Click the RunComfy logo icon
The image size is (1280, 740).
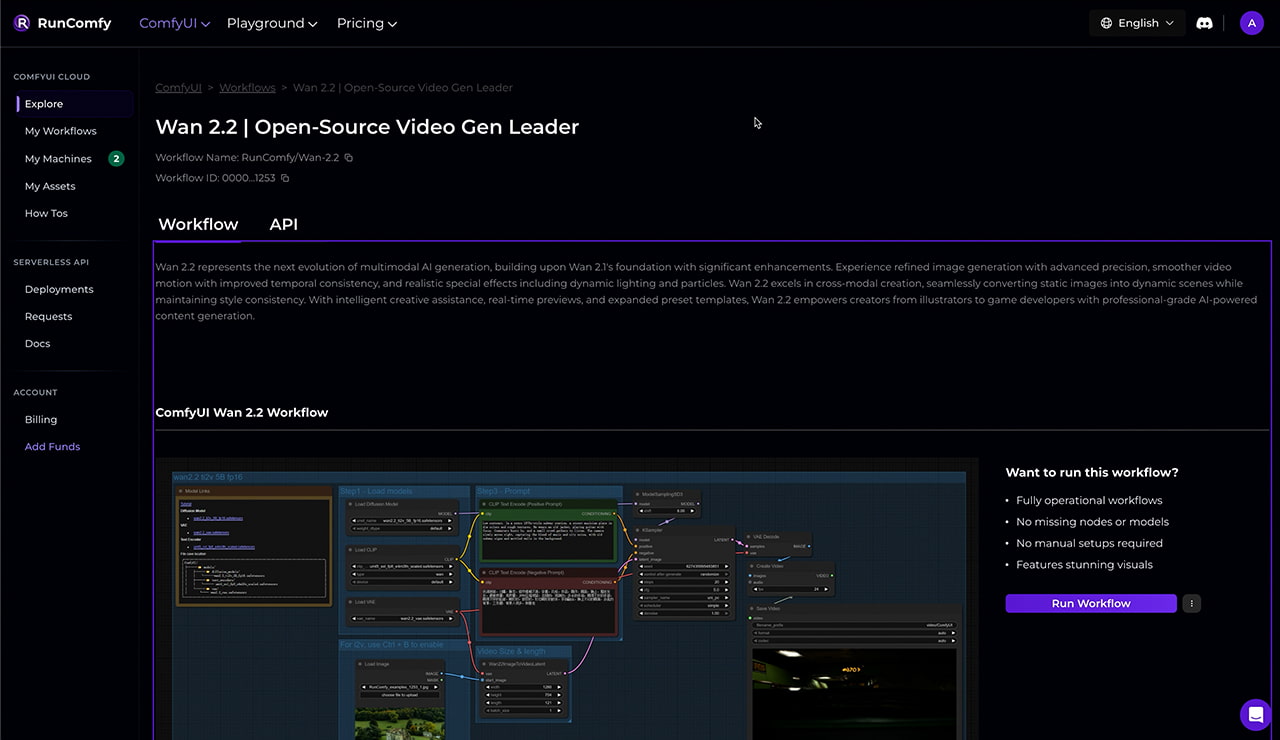21,23
